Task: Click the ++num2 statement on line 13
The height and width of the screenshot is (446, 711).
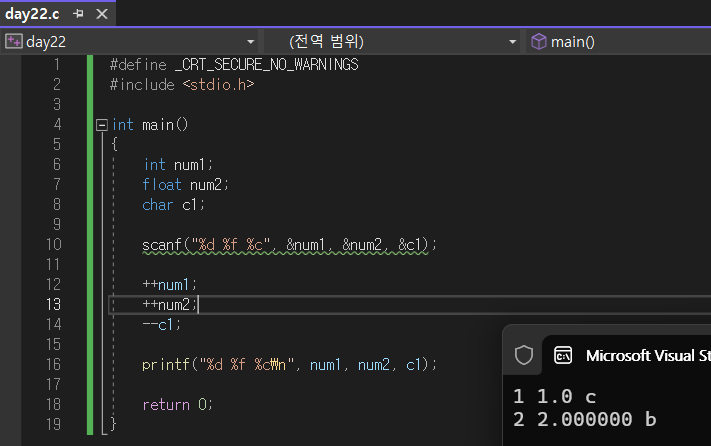Action: (170, 305)
